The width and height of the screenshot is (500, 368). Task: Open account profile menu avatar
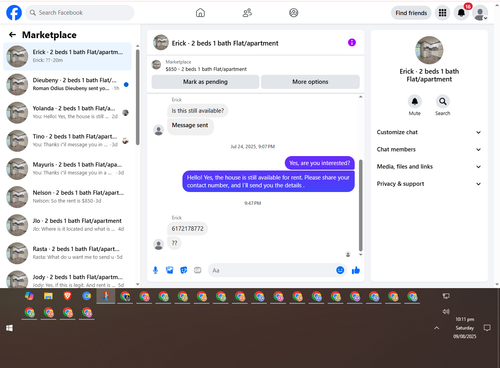(x=480, y=13)
